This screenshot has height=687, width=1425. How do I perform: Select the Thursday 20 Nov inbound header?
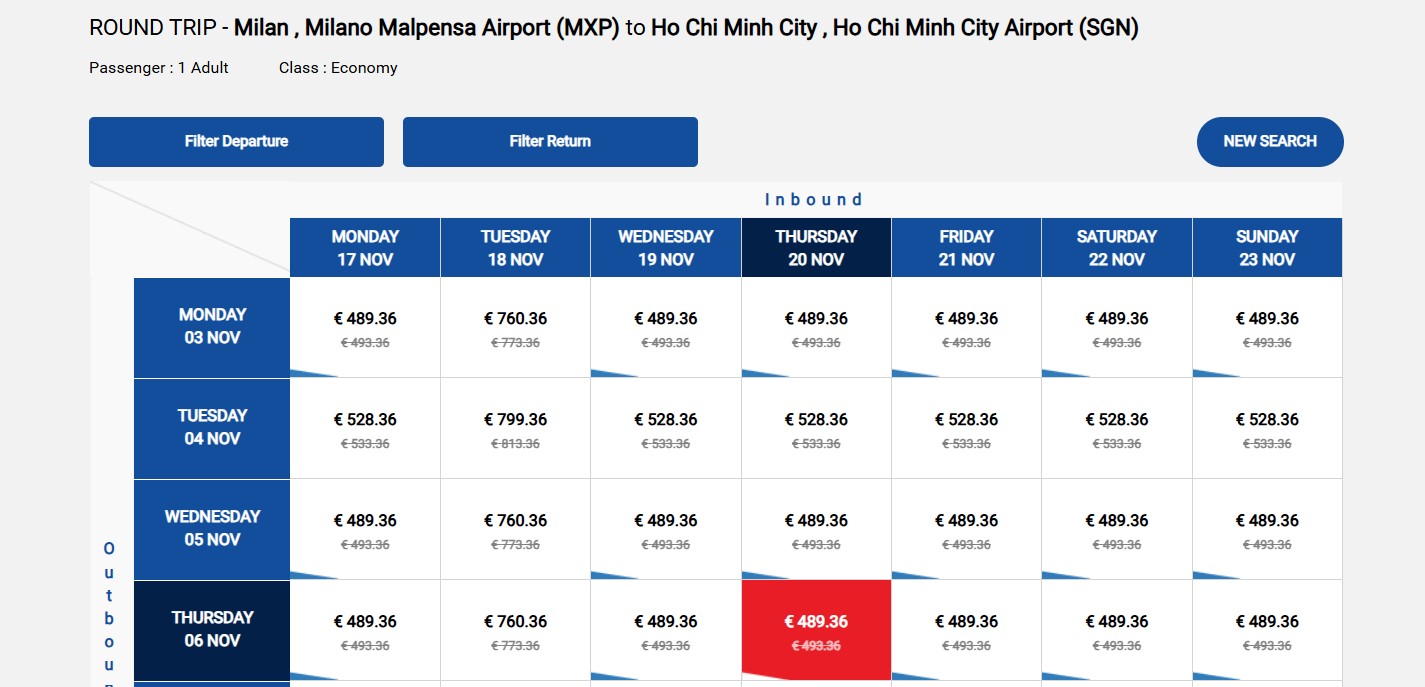coord(816,248)
